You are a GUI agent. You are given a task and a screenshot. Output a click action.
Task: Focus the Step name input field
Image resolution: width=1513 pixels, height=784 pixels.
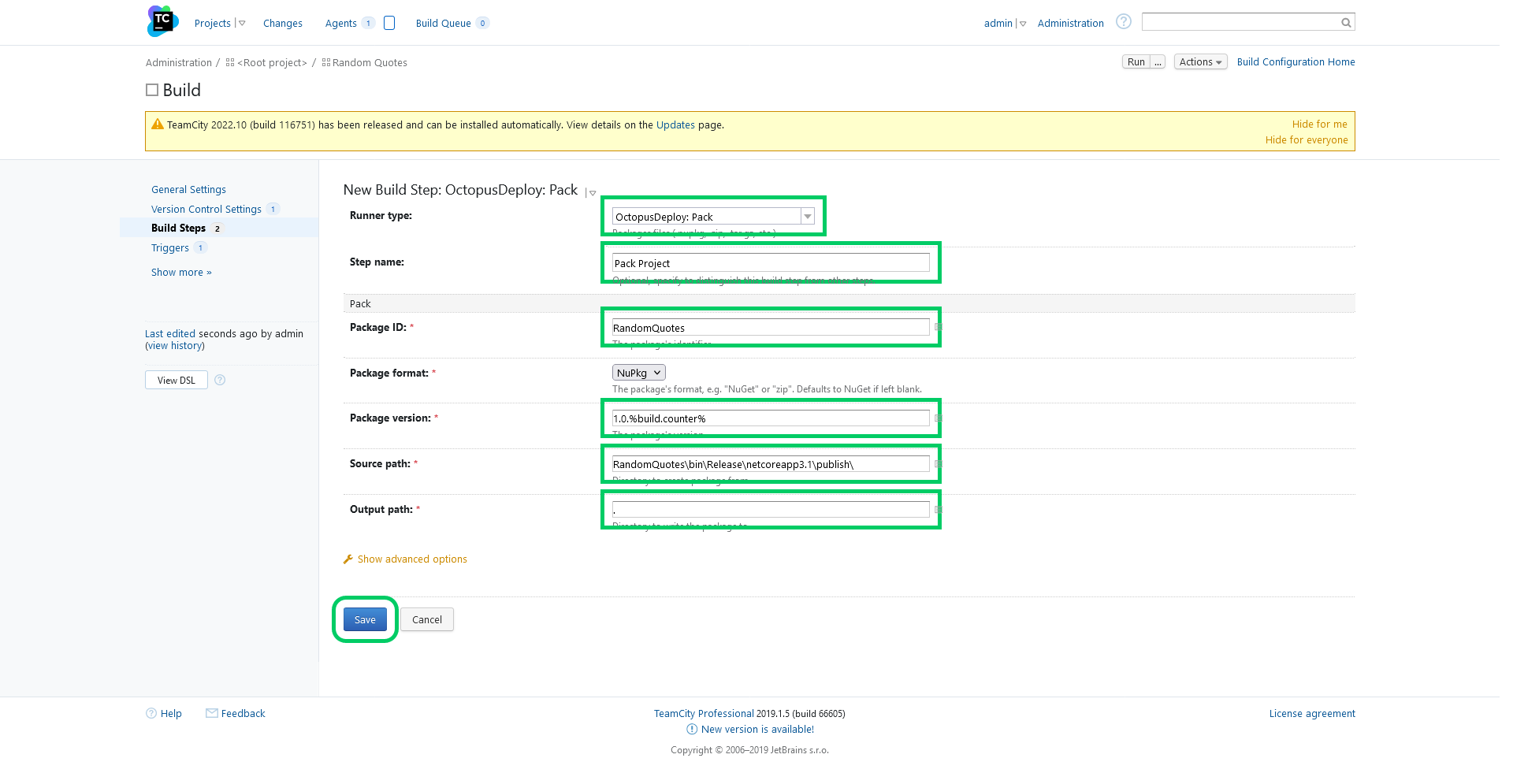771,262
